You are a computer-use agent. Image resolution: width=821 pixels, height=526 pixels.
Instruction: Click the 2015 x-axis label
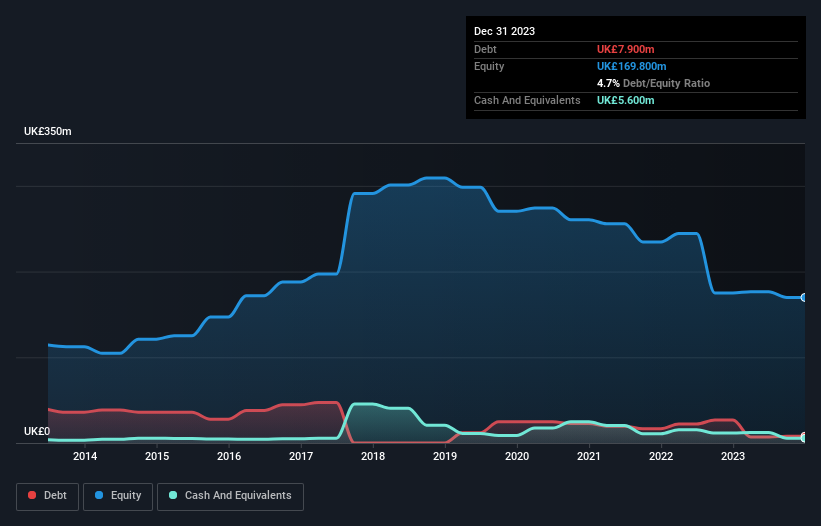click(157, 456)
